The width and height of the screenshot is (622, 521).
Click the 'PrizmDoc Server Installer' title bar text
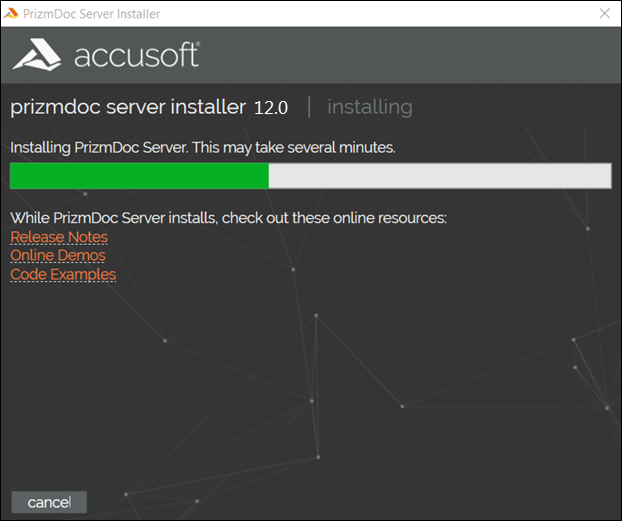pos(92,14)
